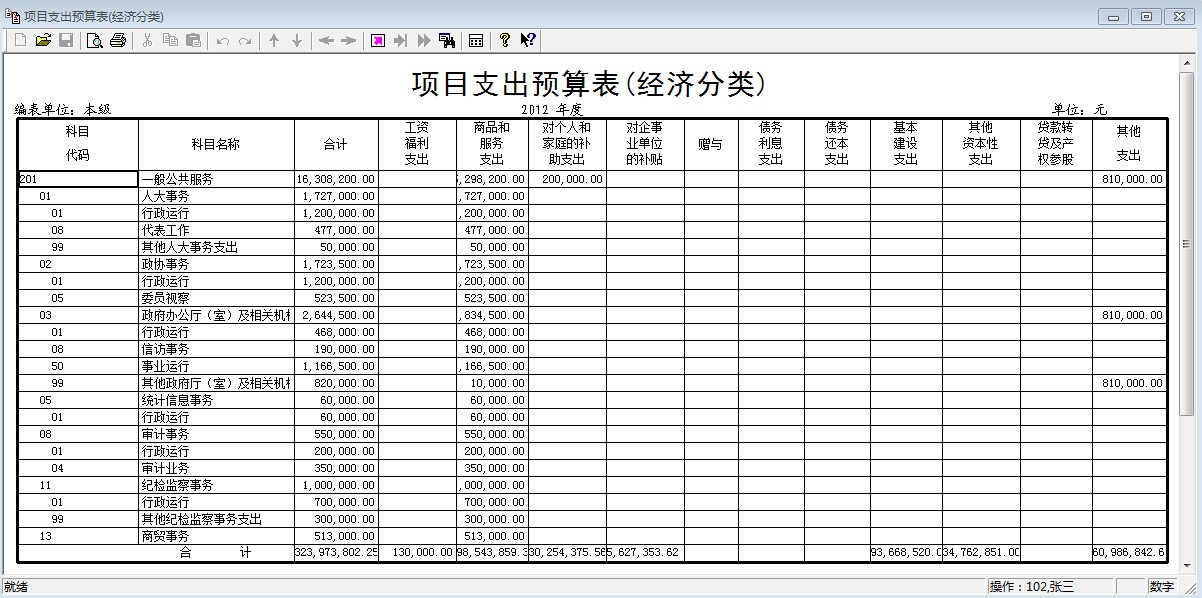Open the calculator toolbar icon
Screen dimensions: 1202x598
[476, 40]
